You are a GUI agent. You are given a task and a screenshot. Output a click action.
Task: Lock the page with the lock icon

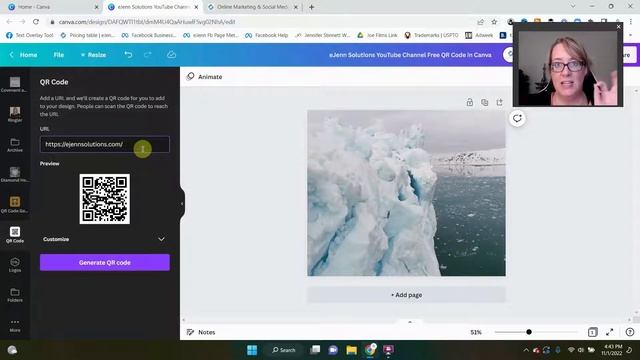[x=470, y=102]
